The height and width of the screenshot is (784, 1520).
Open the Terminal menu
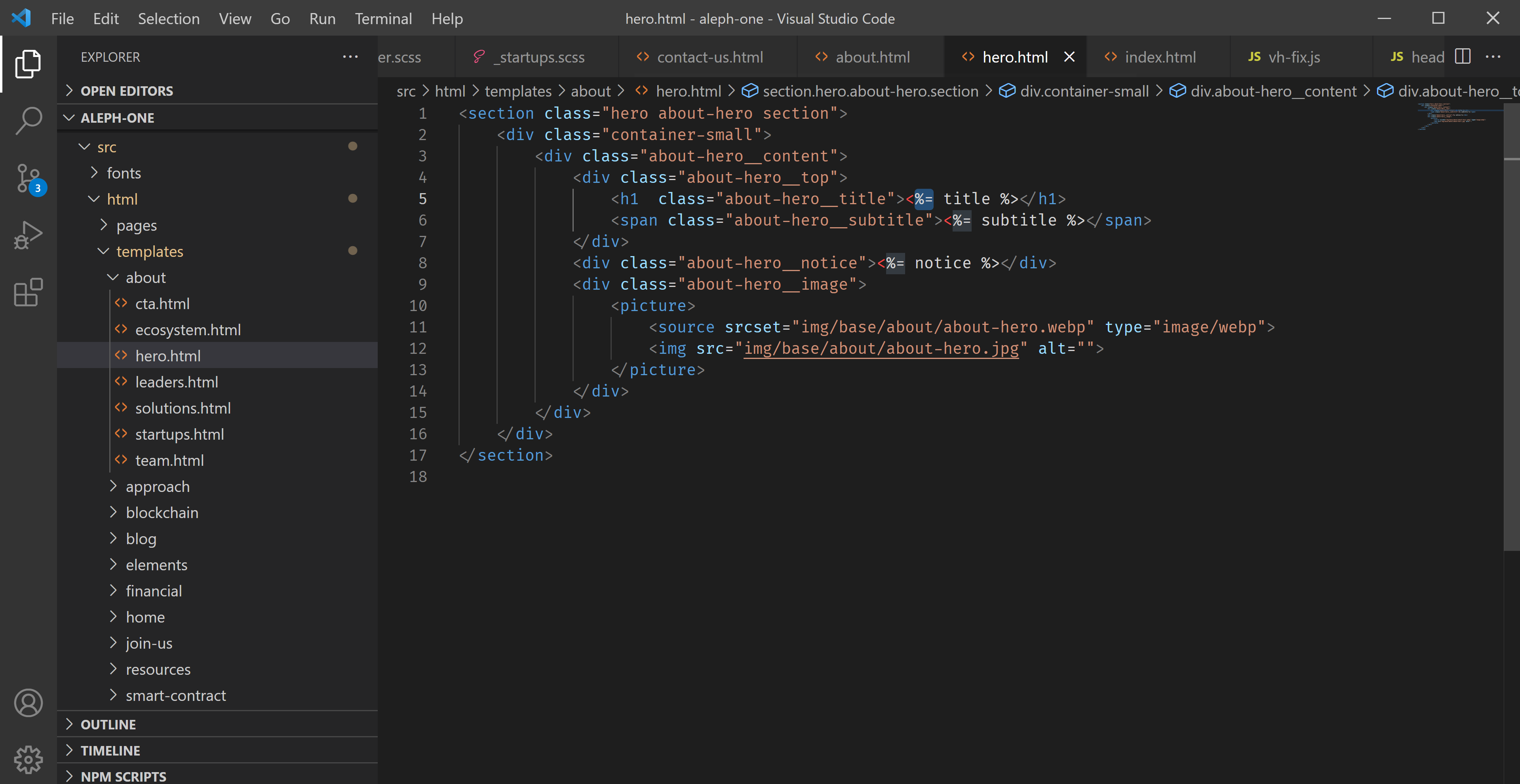(383, 18)
